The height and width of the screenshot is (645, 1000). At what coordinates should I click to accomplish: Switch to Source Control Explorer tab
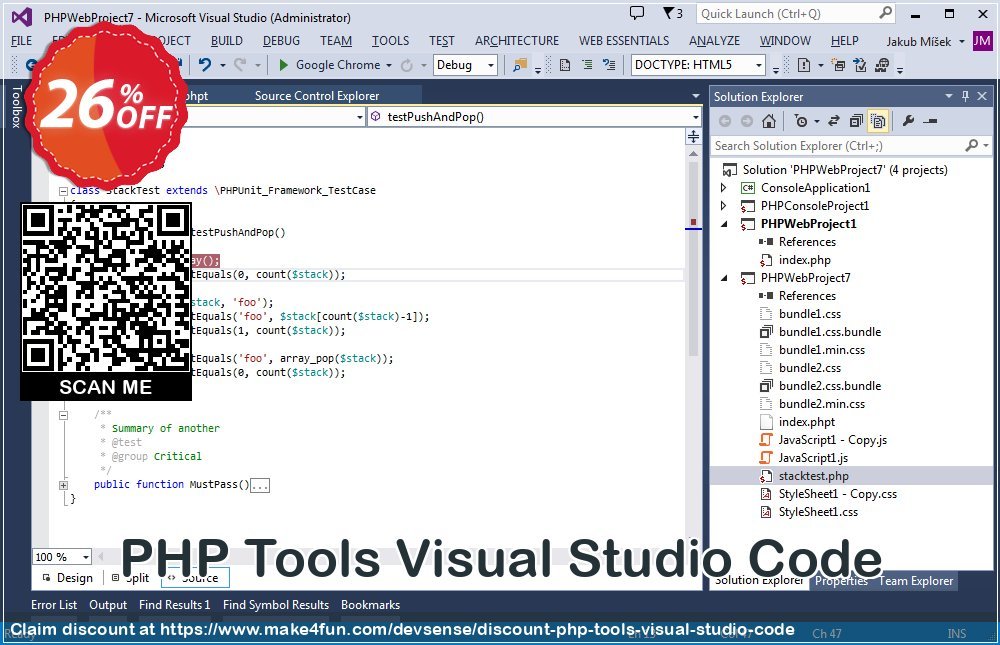click(x=317, y=96)
